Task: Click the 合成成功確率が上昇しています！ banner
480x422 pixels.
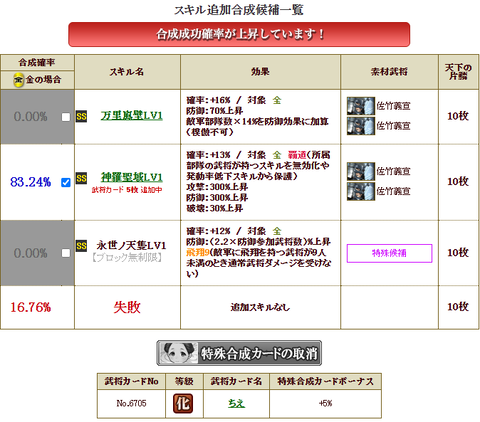Action: pyautogui.click(x=239, y=34)
